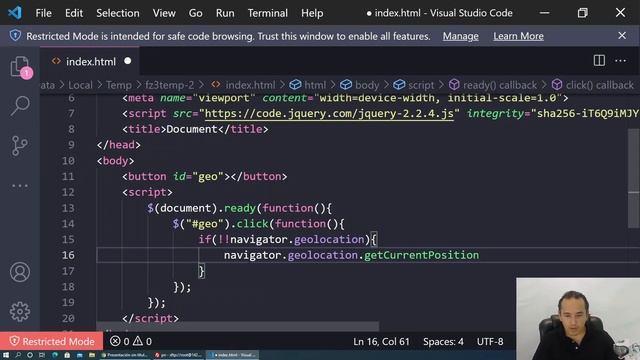
Task: Open Task View in the taskbar
Action: click(x=42, y=355)
